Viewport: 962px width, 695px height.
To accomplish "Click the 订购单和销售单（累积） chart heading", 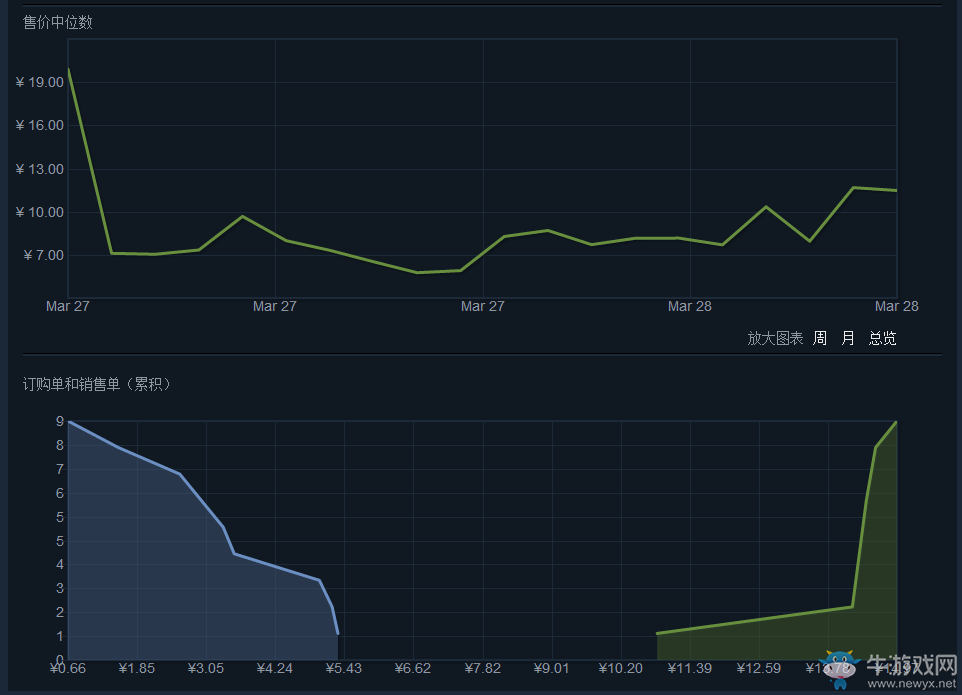I will (x=98, y=384).
